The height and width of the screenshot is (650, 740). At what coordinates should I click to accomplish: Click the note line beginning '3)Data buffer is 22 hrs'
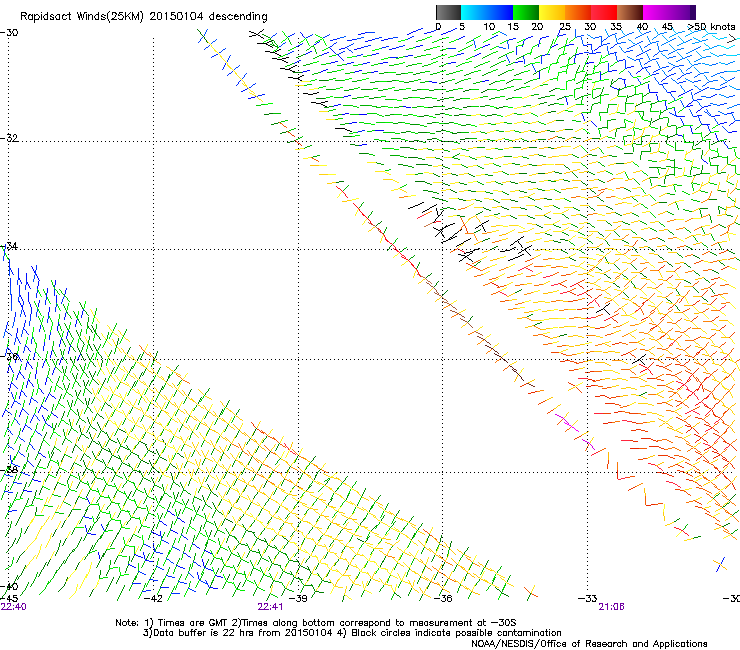352,633
